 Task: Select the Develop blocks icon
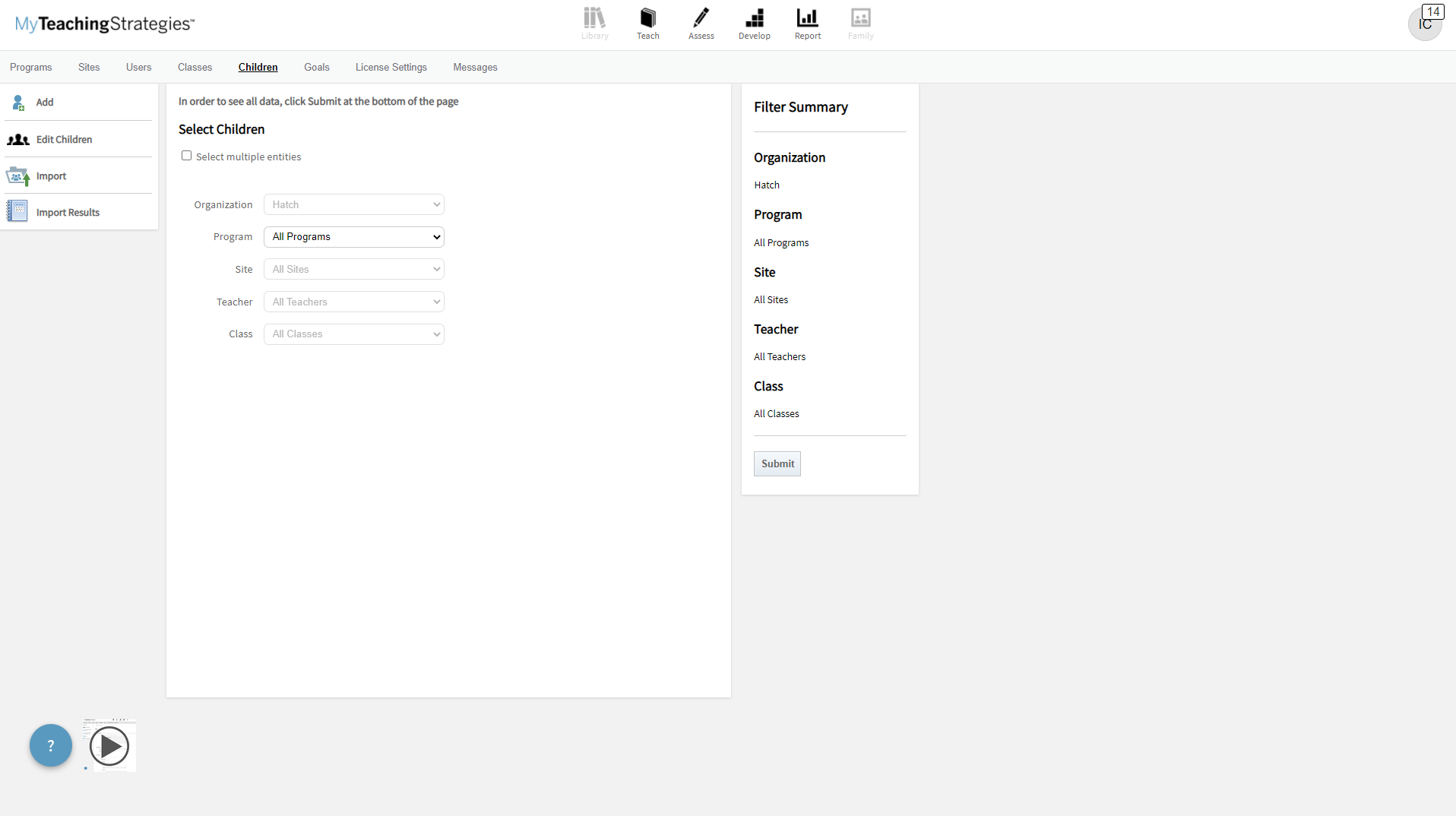pyautogui.click(x=754, y=18)
